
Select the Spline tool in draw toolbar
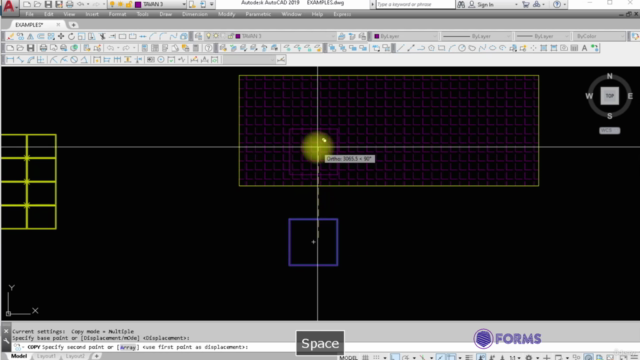(x=482, y=48)
